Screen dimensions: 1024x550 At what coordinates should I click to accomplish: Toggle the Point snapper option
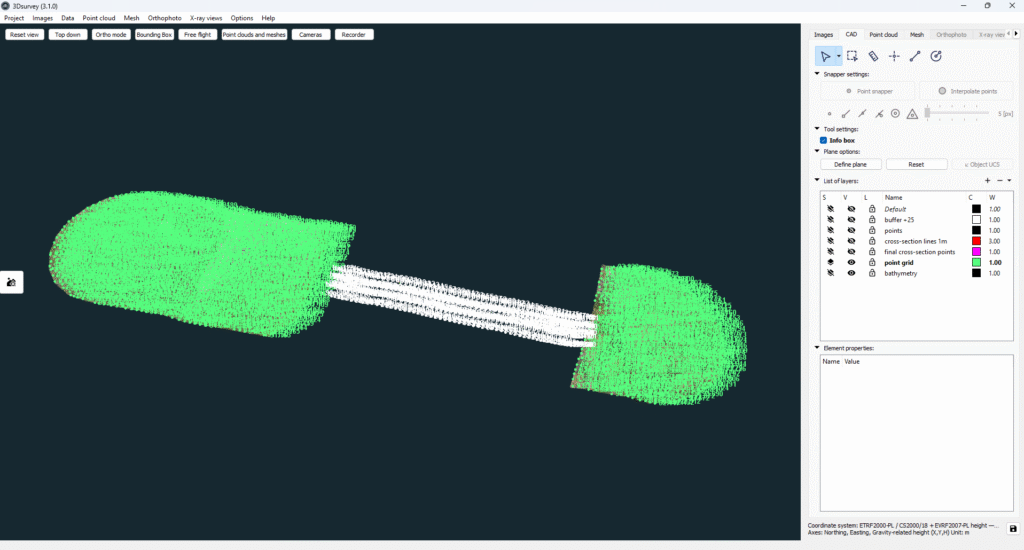tap(868, 91)
